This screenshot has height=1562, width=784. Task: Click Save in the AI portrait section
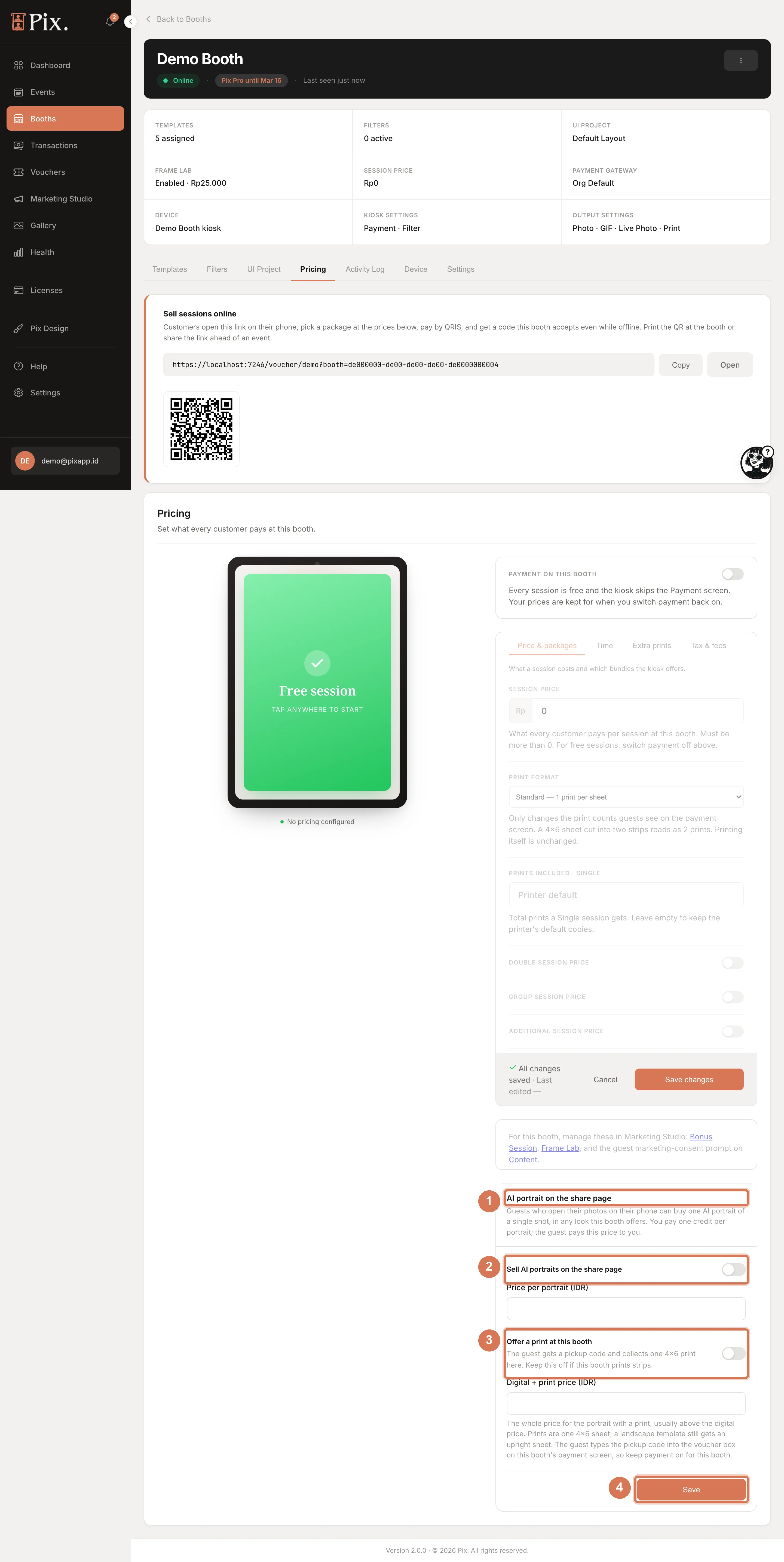691,1490
